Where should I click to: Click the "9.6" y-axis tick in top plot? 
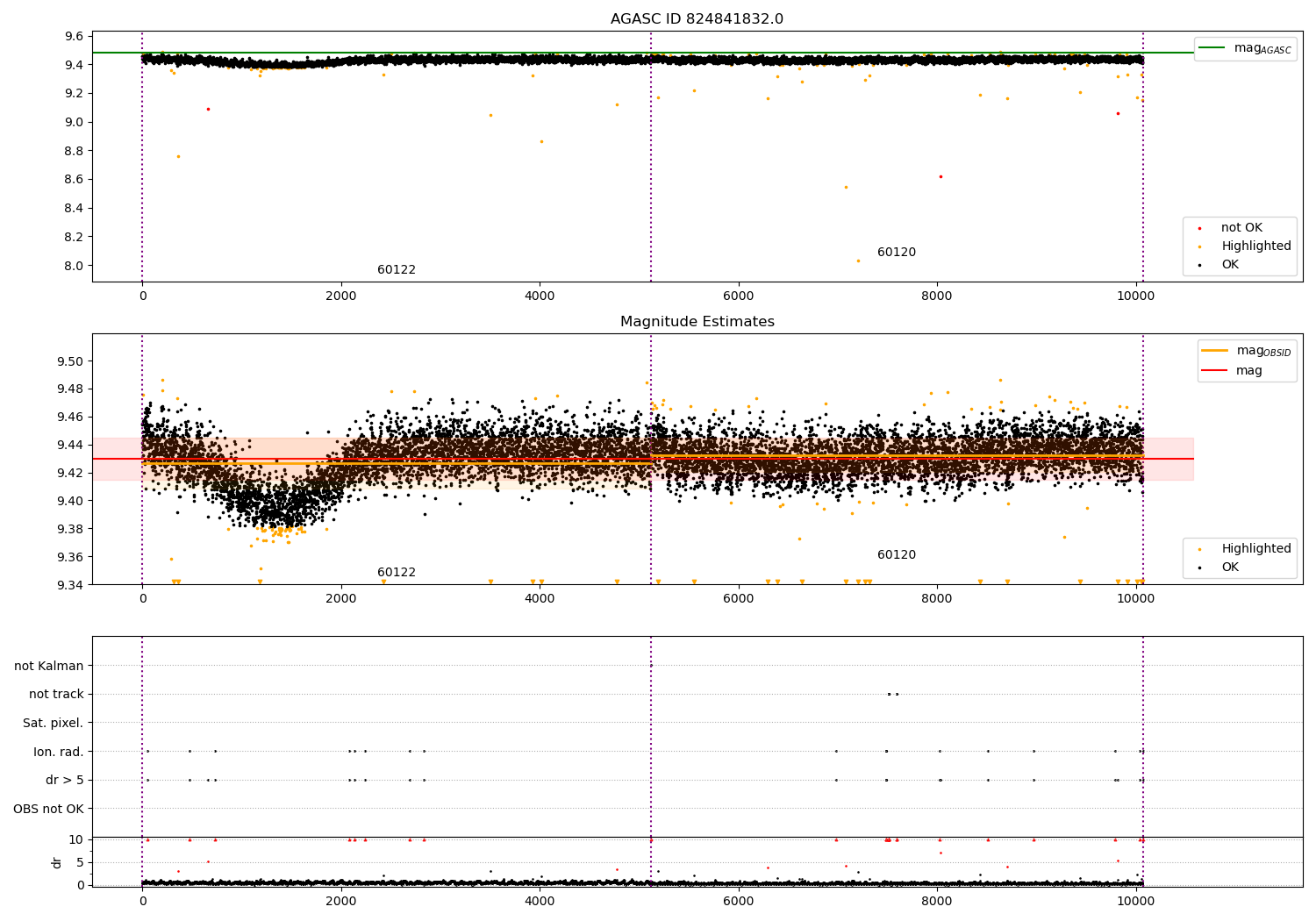pos(74,37)
